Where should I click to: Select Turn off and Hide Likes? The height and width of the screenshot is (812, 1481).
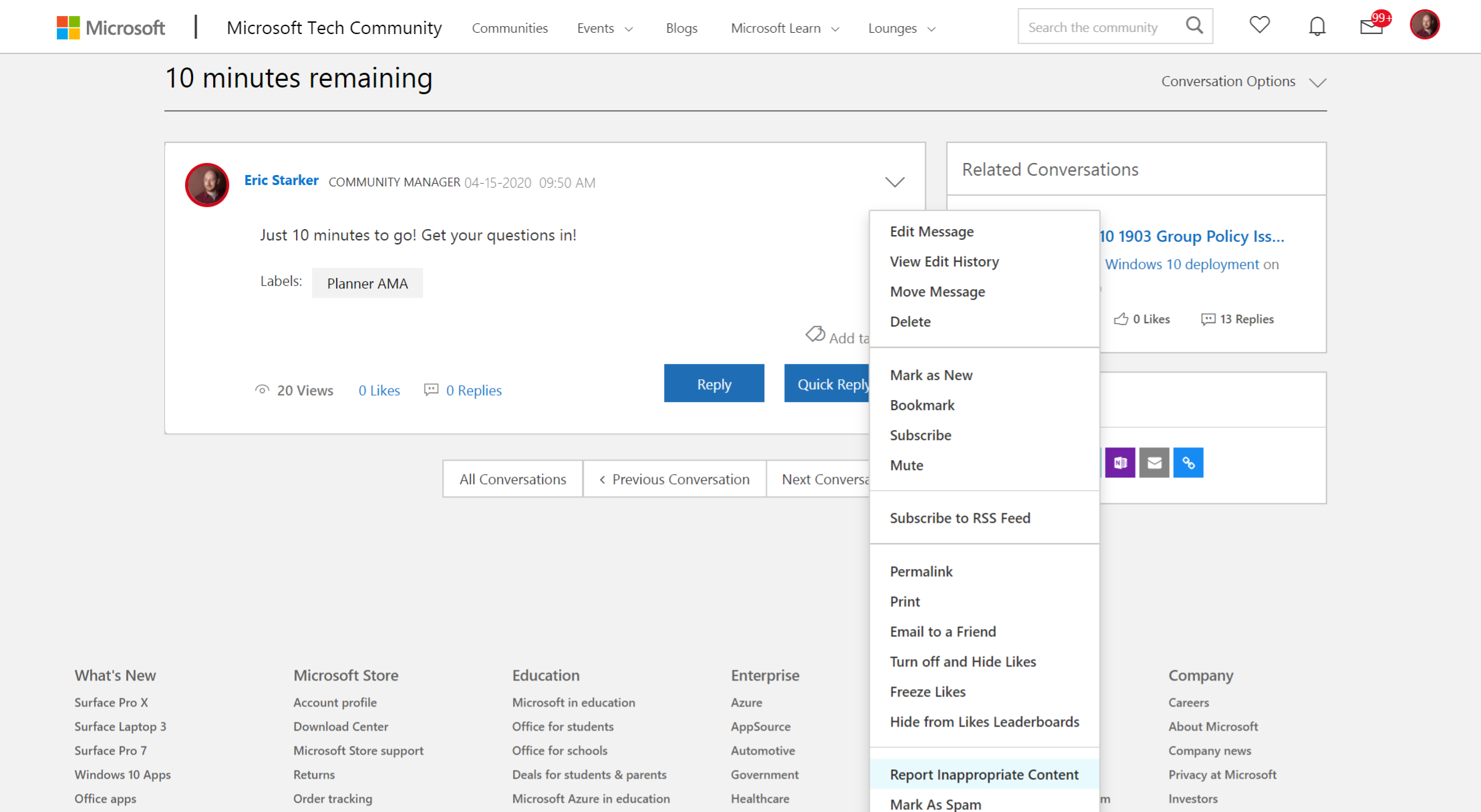[963, 661]
